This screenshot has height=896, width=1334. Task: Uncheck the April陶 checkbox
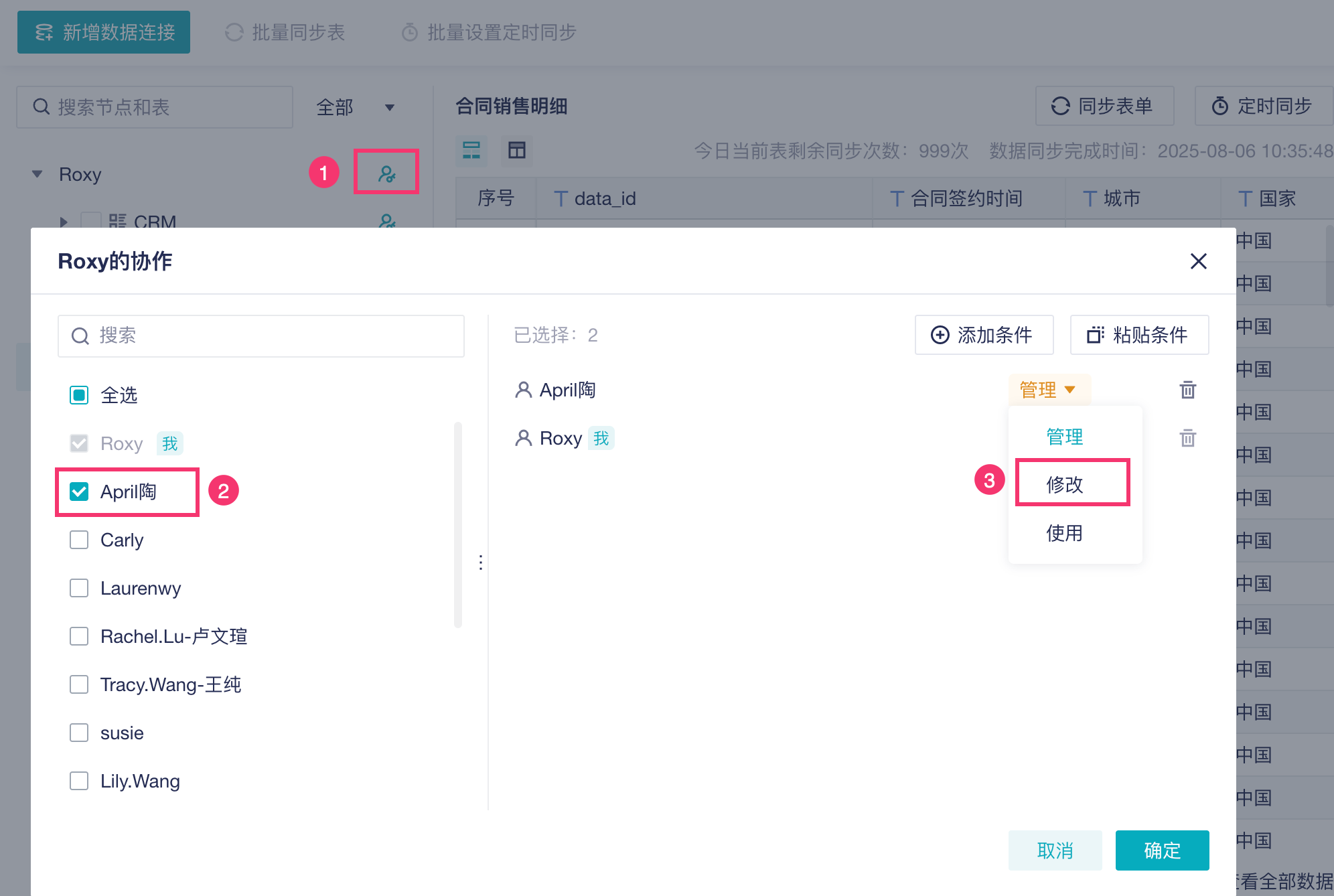pos(79,492)
